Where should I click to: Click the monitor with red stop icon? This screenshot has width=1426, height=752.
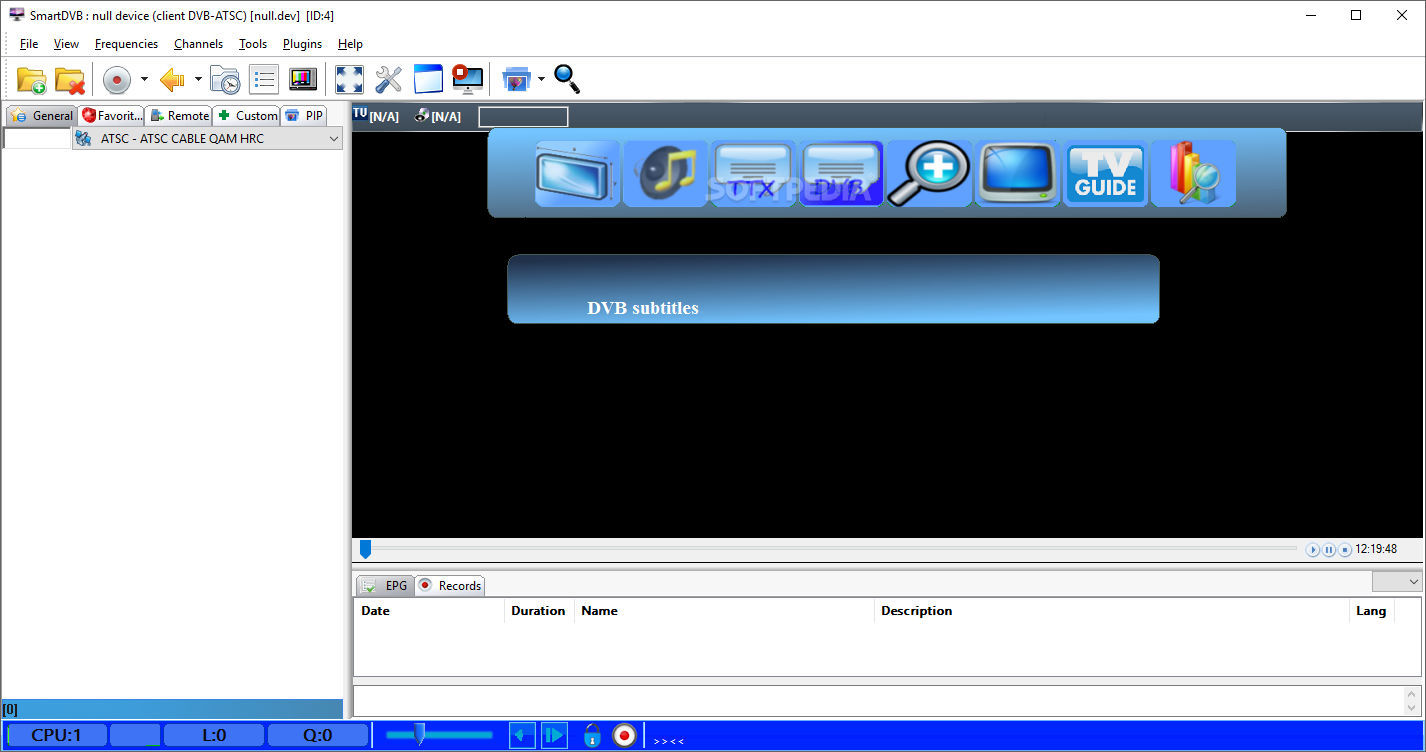[467, 79]
